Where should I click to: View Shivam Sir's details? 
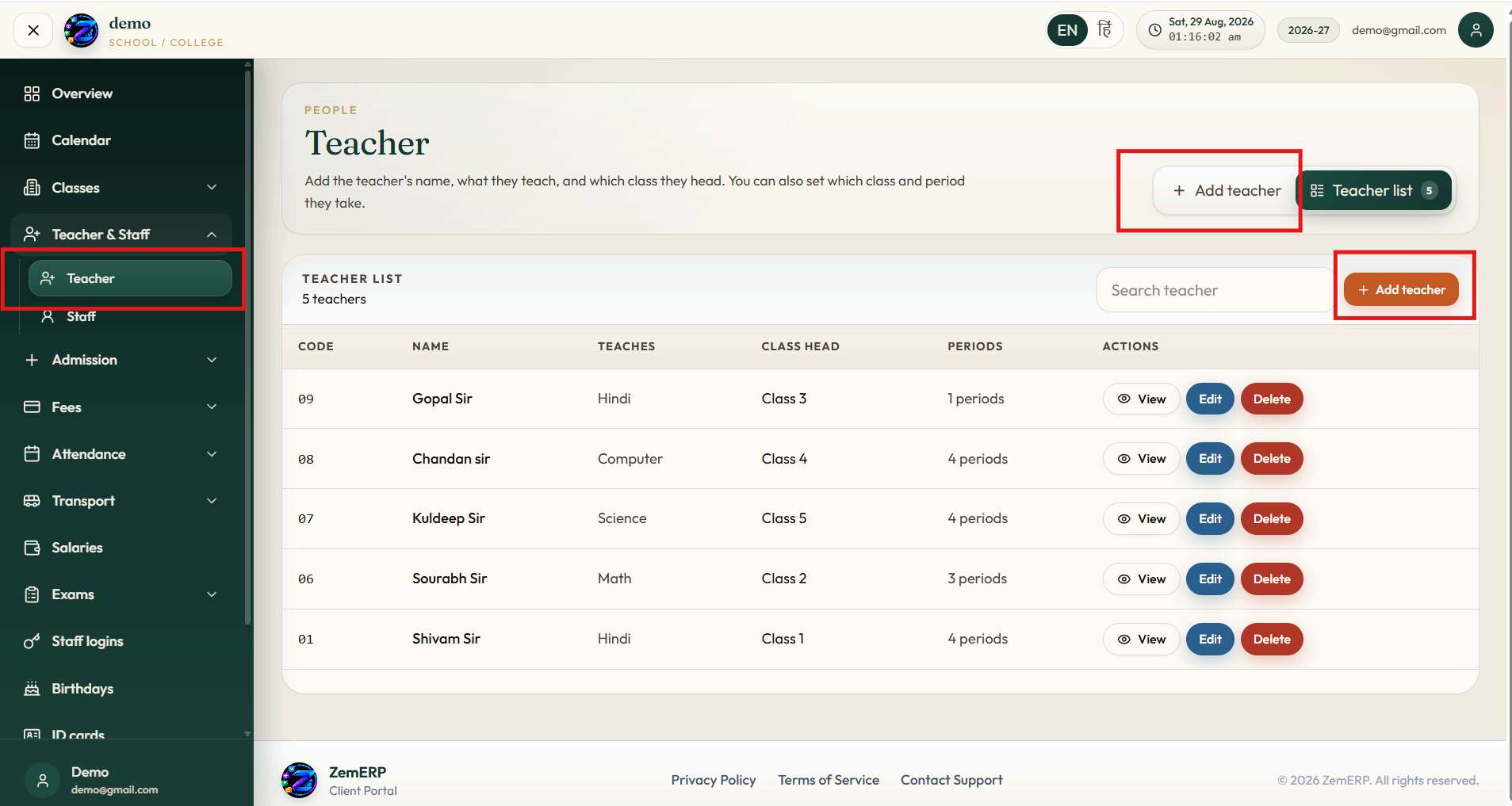(1141, 640)
